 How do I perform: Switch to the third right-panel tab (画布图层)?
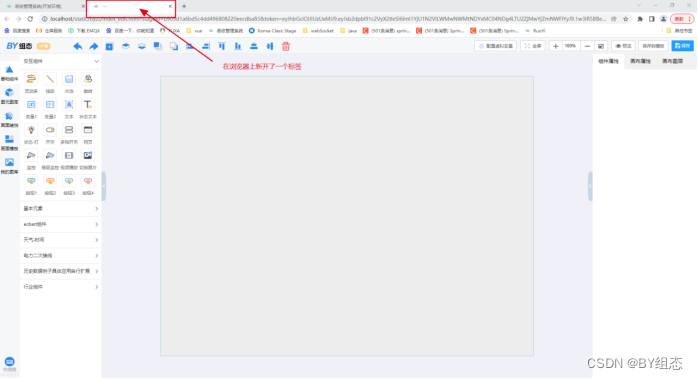click(x=672, y=61)
